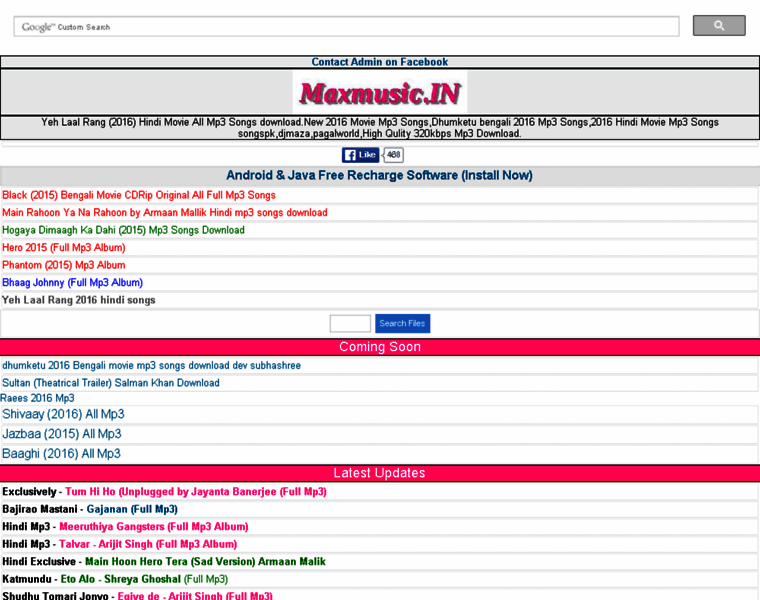This screenshot has width=760, height=600.
Task: Open the Maxmusic.IN logo
Action: 380,93
